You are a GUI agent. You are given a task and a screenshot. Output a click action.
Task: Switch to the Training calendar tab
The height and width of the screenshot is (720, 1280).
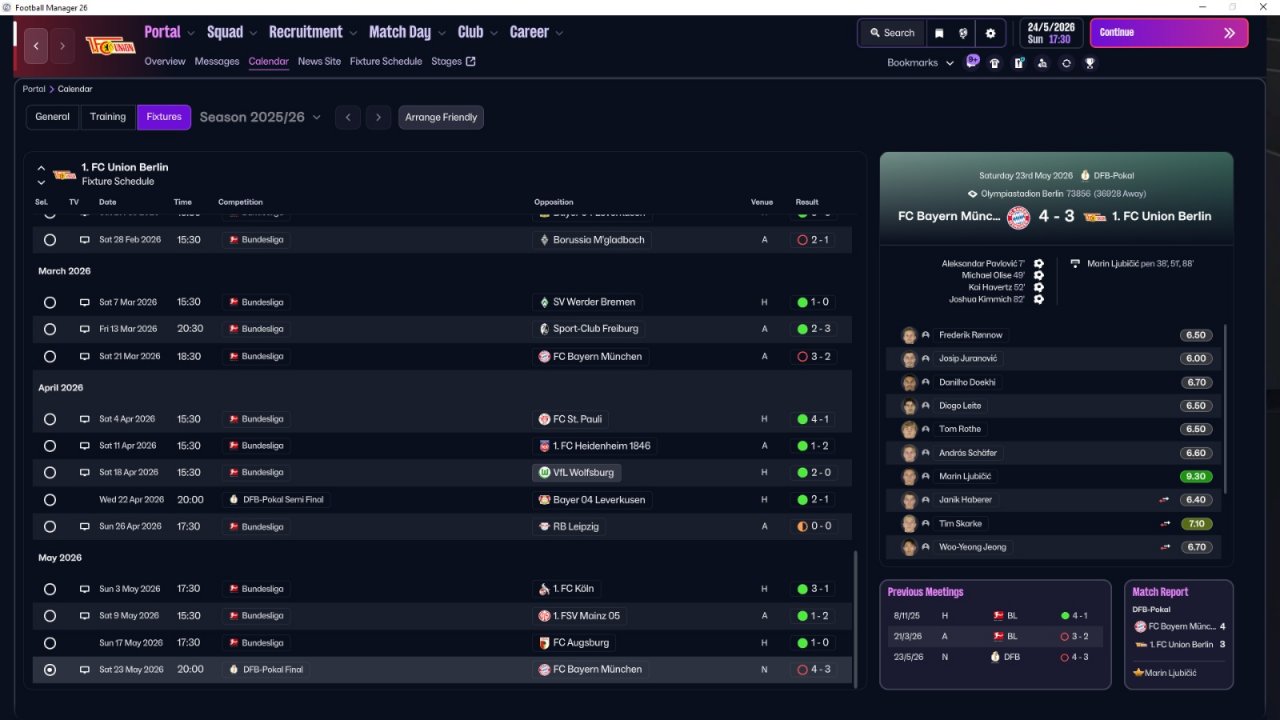(x=108, y=117)
